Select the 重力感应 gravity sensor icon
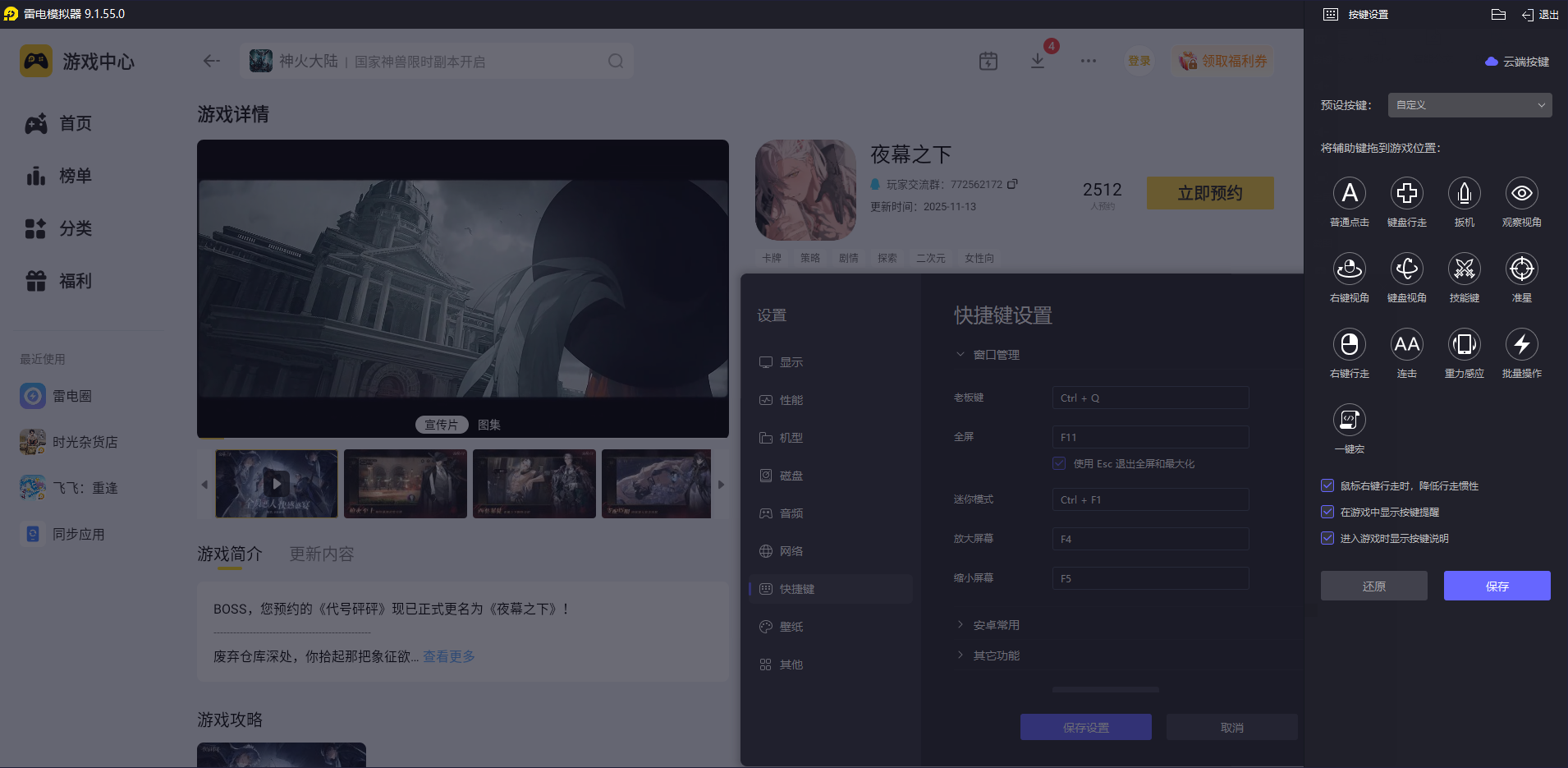1568x768 pixels. (x=1465, y=345)
